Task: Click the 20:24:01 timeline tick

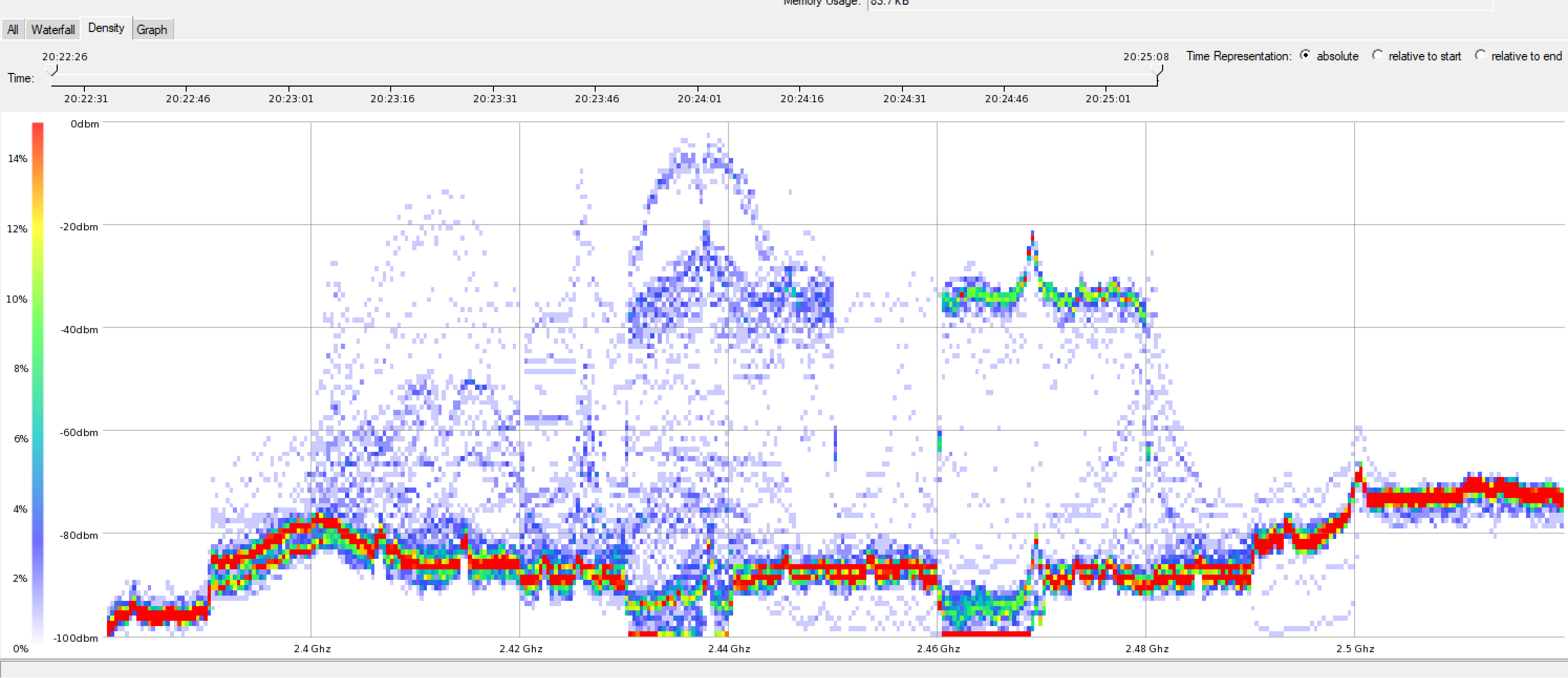Action: pyautogui.click(x=699, y=98)
